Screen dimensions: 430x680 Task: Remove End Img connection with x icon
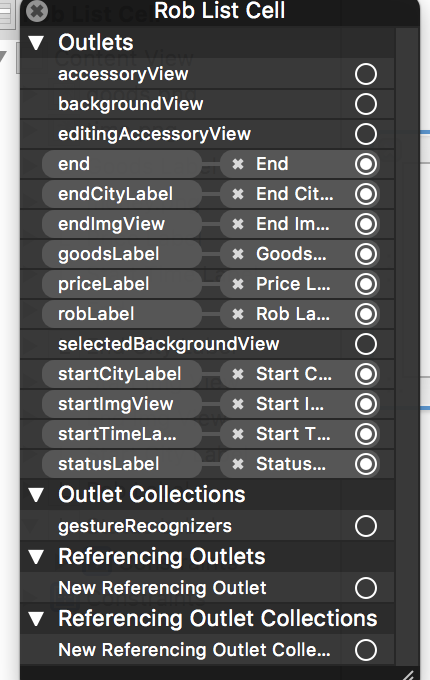coord(238,224)
